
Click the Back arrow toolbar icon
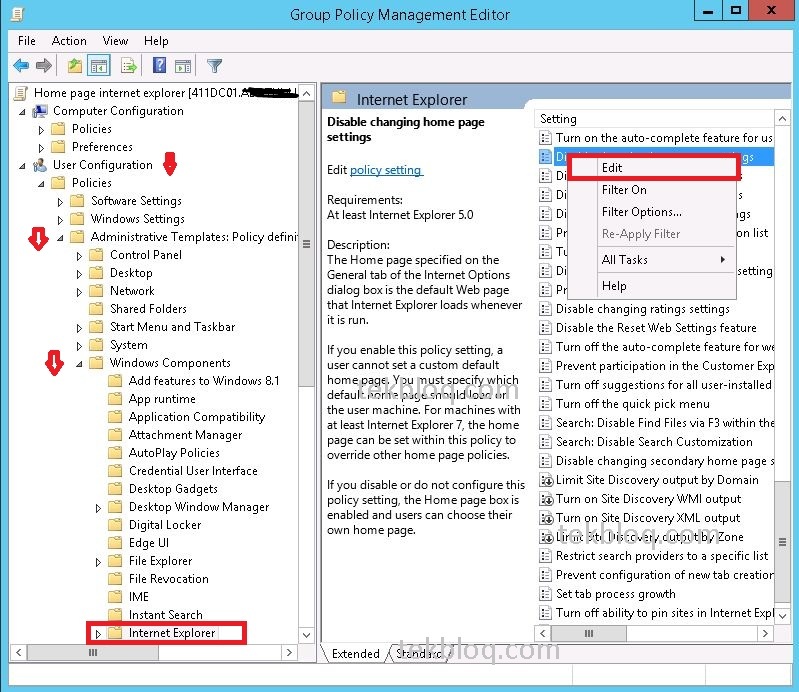pos(21,66)
